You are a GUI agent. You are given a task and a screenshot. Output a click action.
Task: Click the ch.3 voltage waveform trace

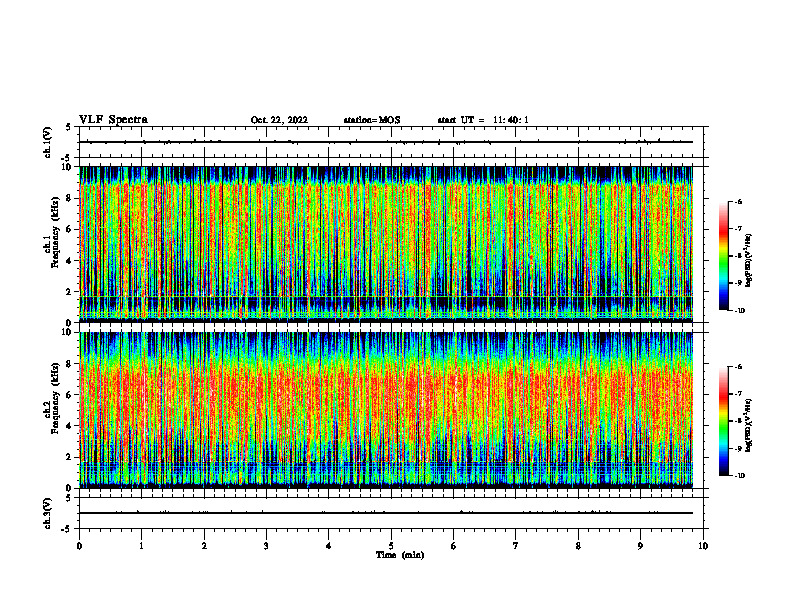pos(386,513)
